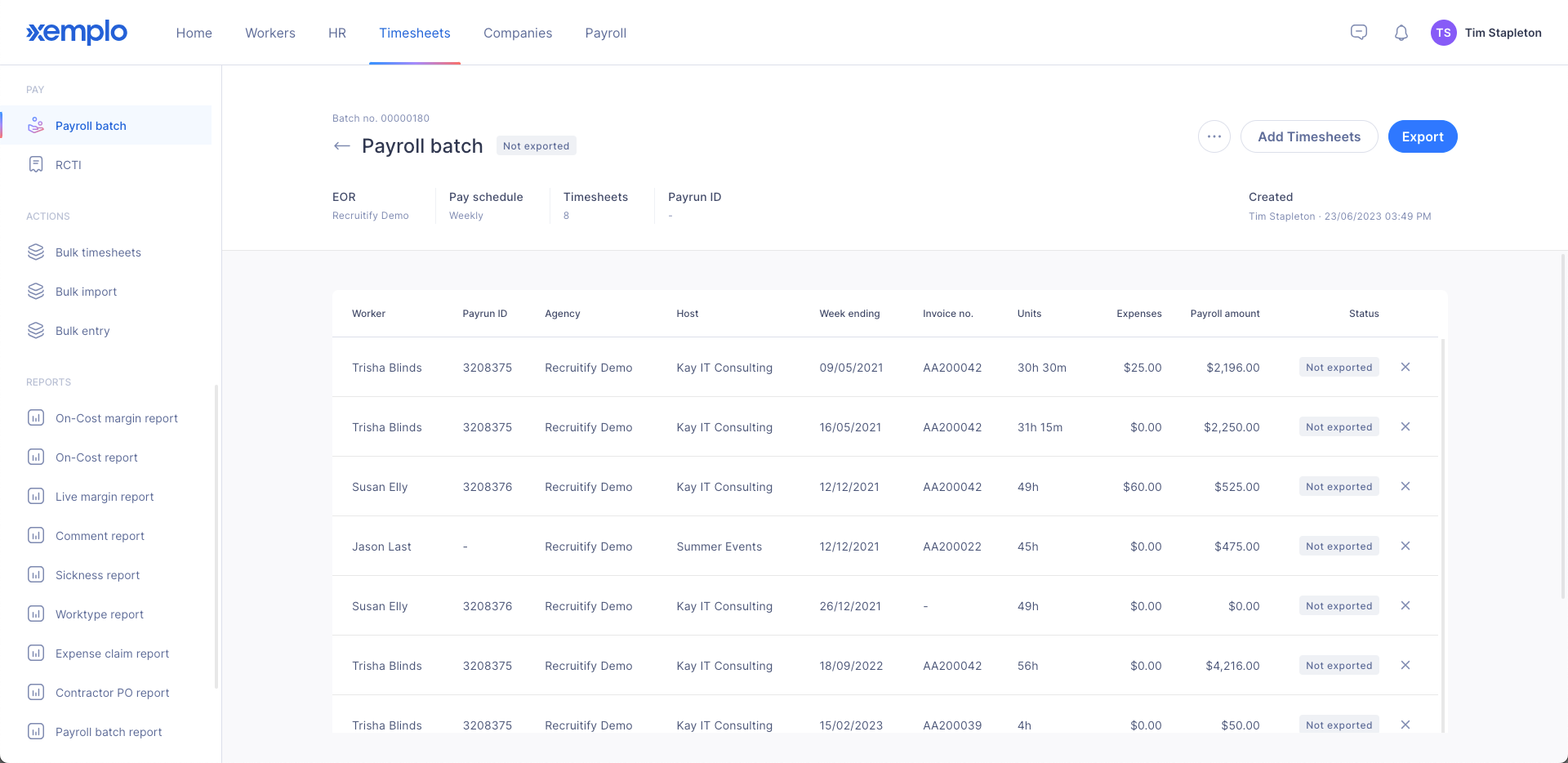The width and height of the screenshot is (1568, 763).
Task: Click Add Timesheets button
Action: (x=1309, y=136)
